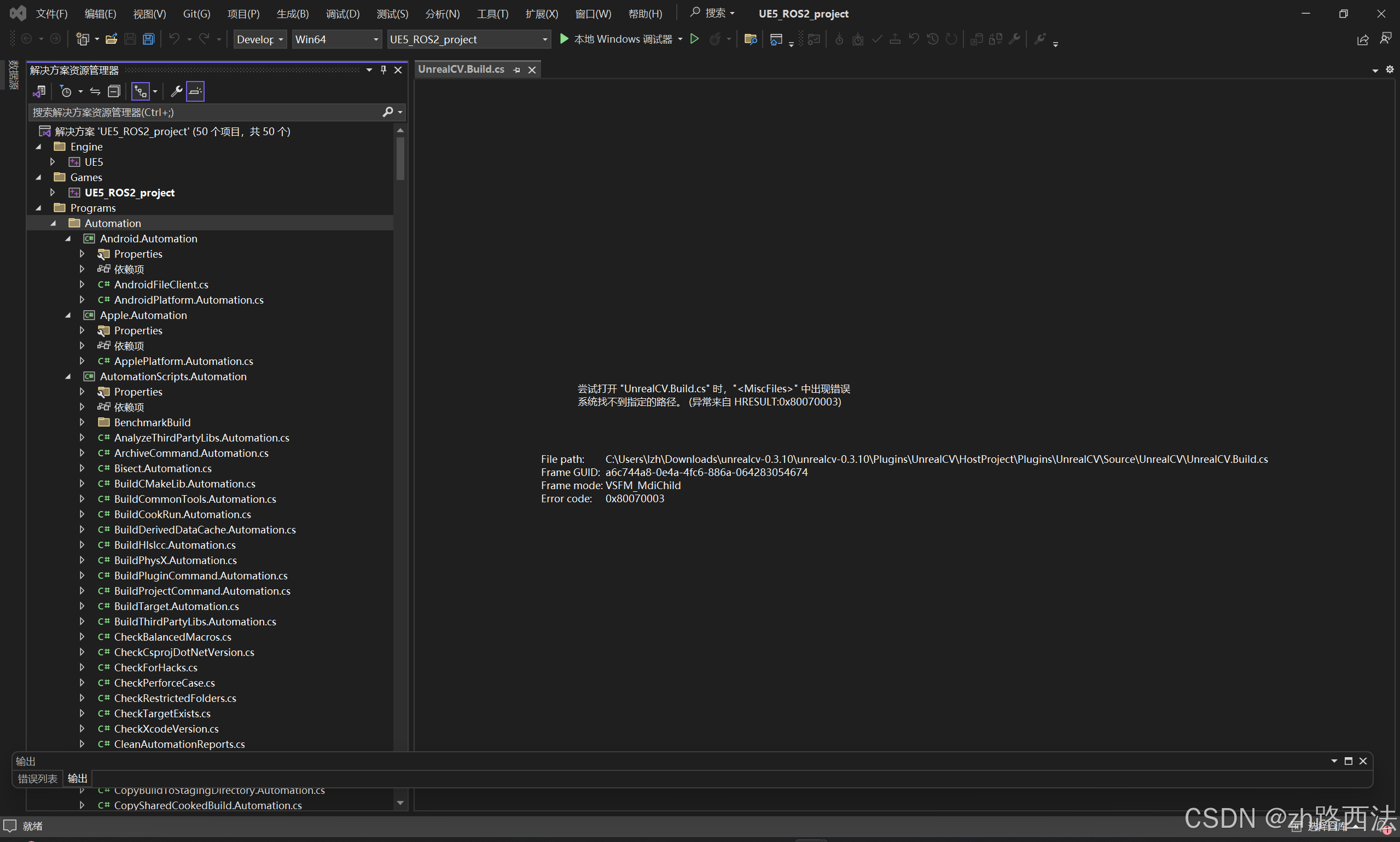Click Sync with Active Document icon

click(95, 91)
